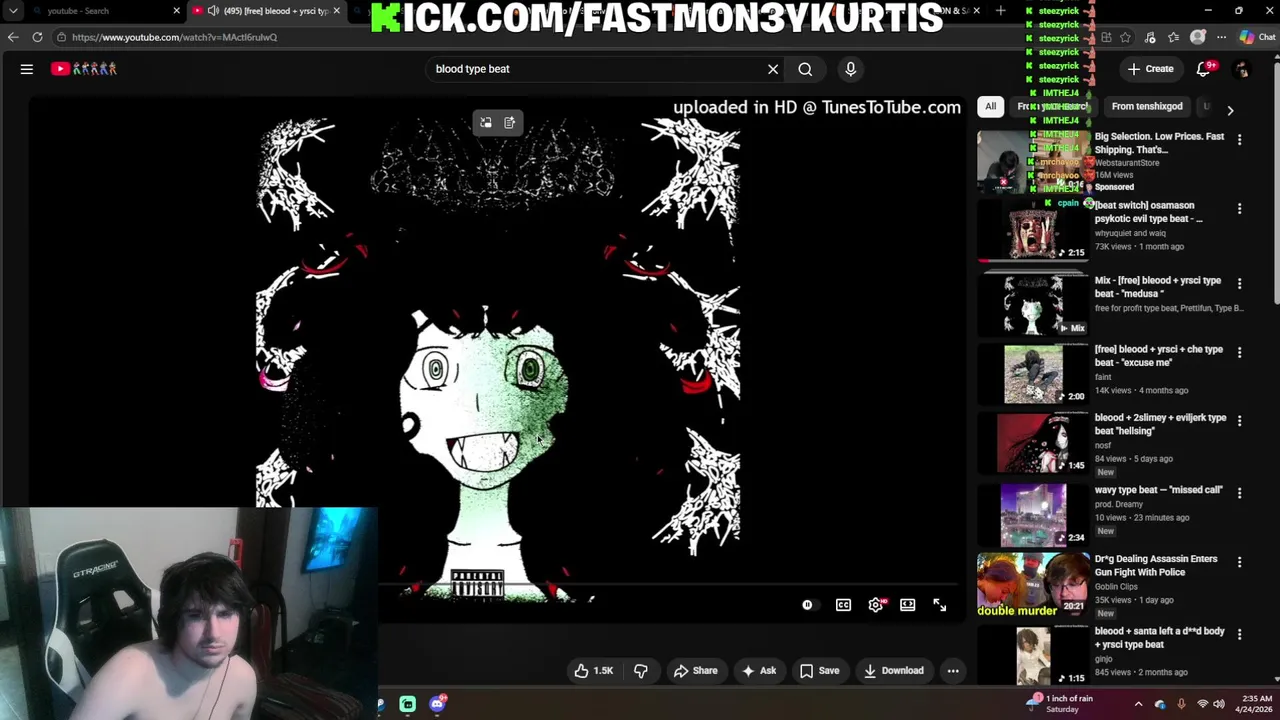Viewport: 1280px width, 720px height.
Task: Open 'wavy type beat missed call' link
Action: 1158,490
